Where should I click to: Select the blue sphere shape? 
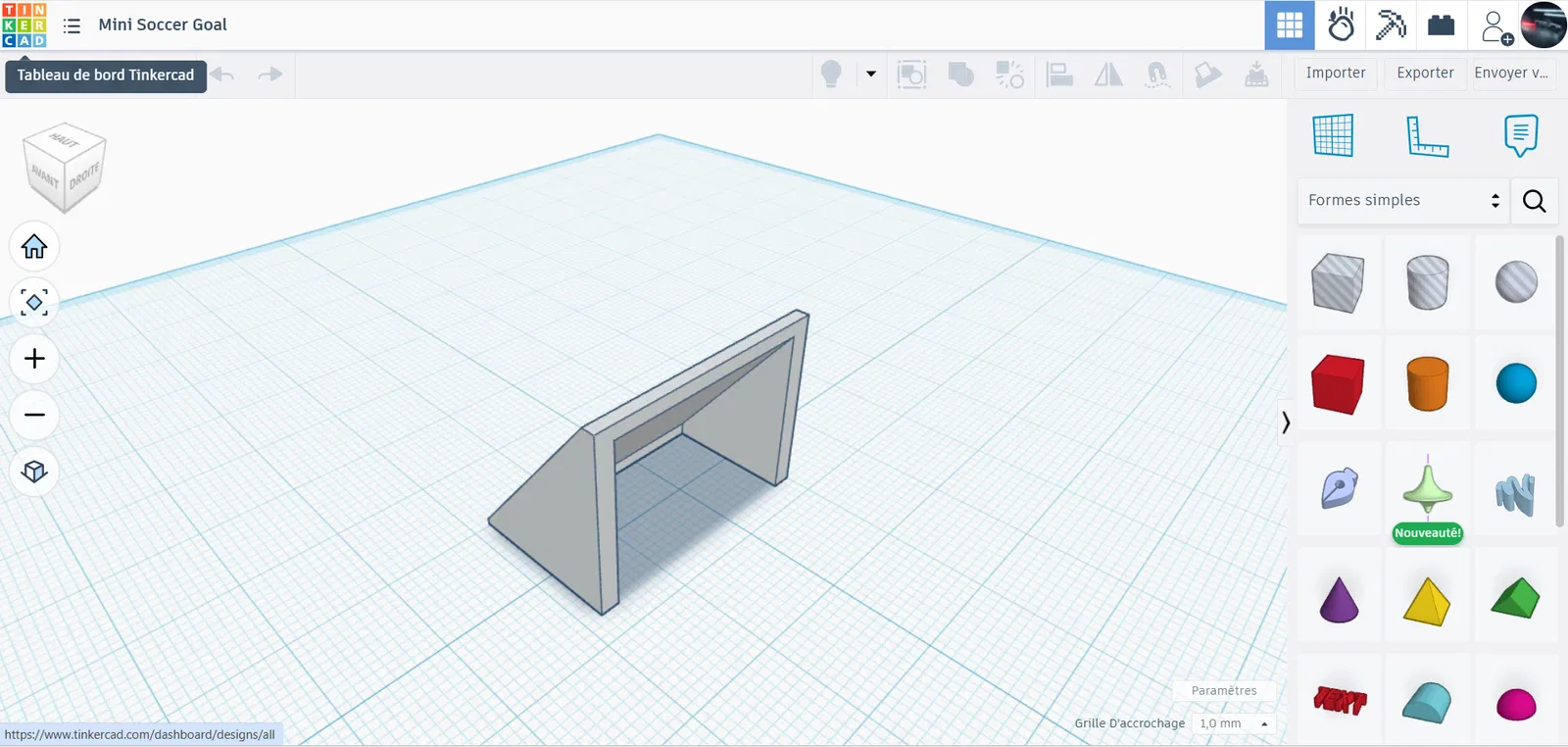pos(1516,383)
